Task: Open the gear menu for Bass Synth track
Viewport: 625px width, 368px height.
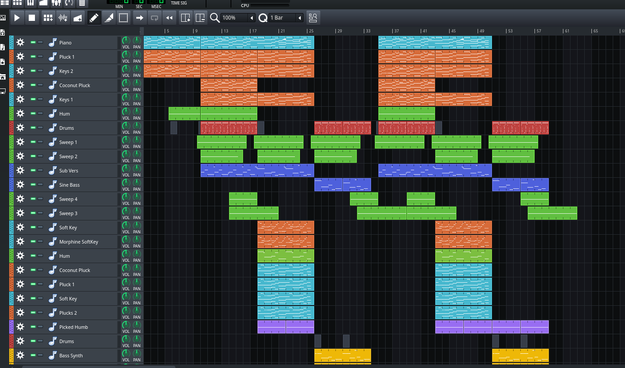Action: [x=20, y=356]
